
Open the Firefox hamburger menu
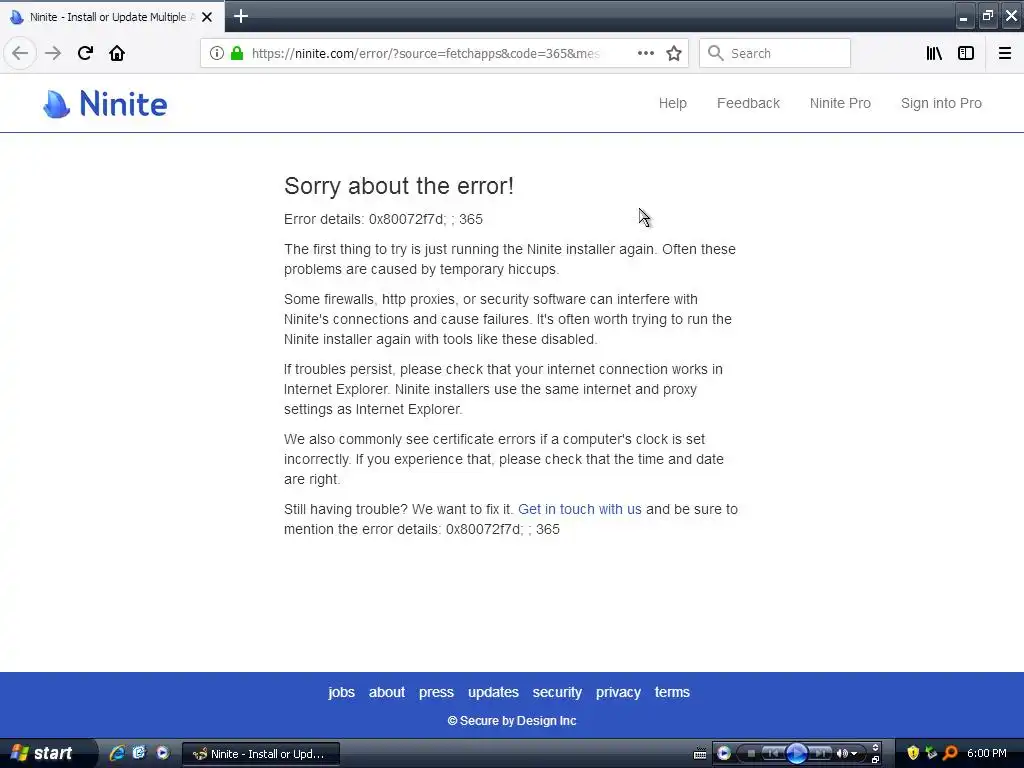click(x=1004, y=53)
